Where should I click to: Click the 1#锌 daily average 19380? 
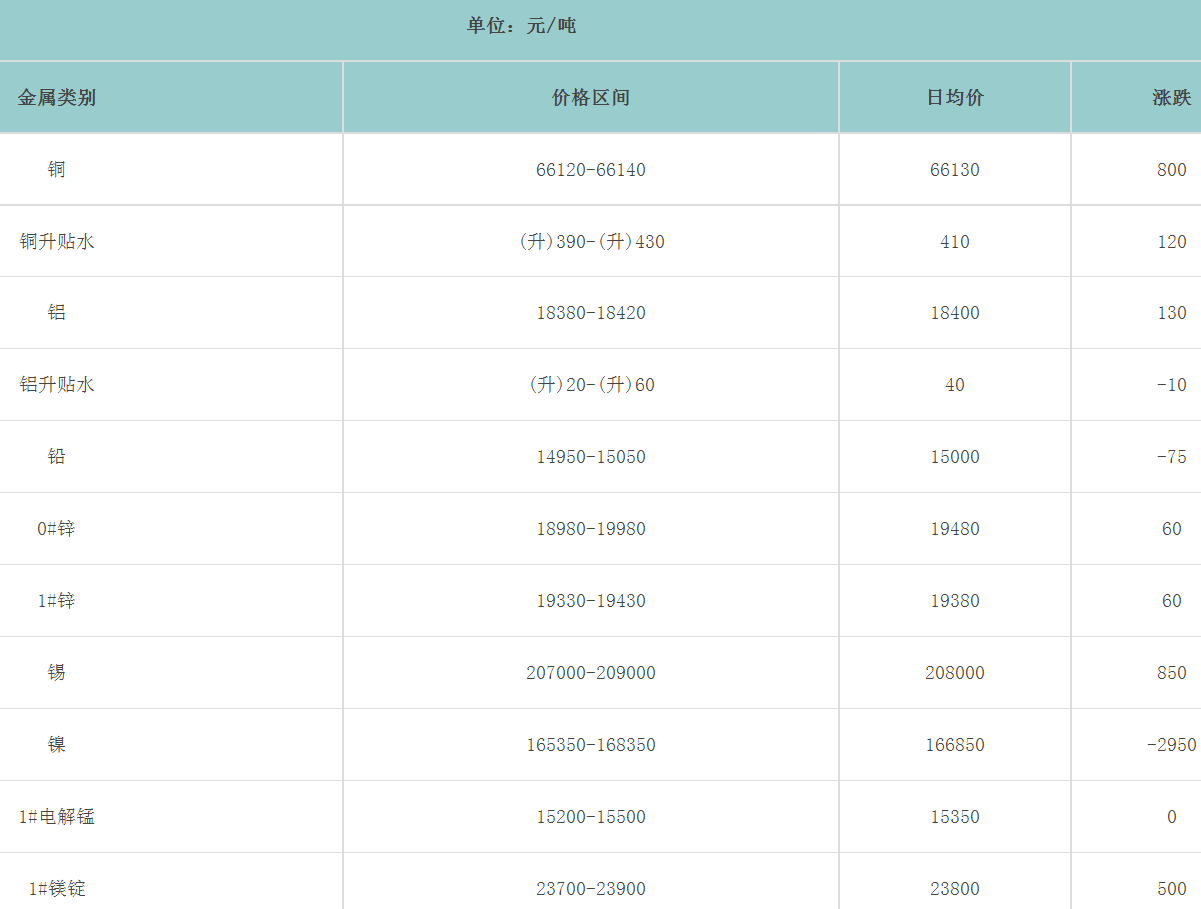click(x=955, y=601)
